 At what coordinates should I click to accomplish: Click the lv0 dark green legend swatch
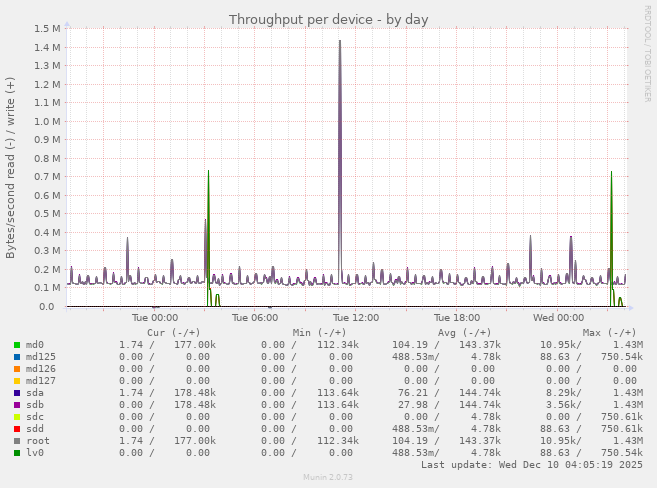17,453
